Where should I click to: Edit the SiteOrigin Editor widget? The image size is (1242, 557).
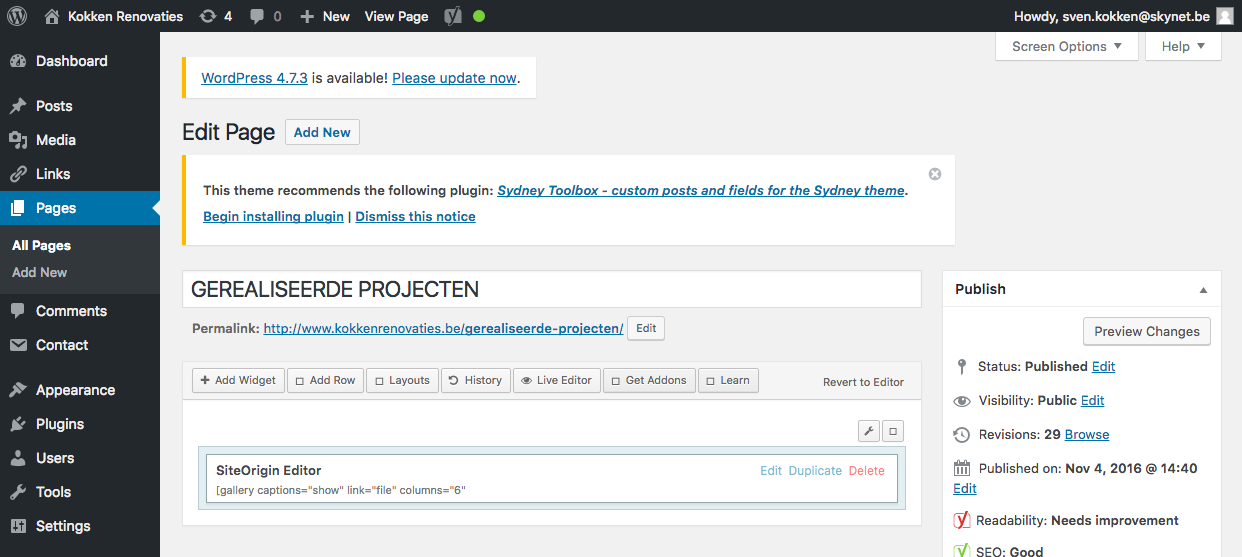tap(771, 471)
